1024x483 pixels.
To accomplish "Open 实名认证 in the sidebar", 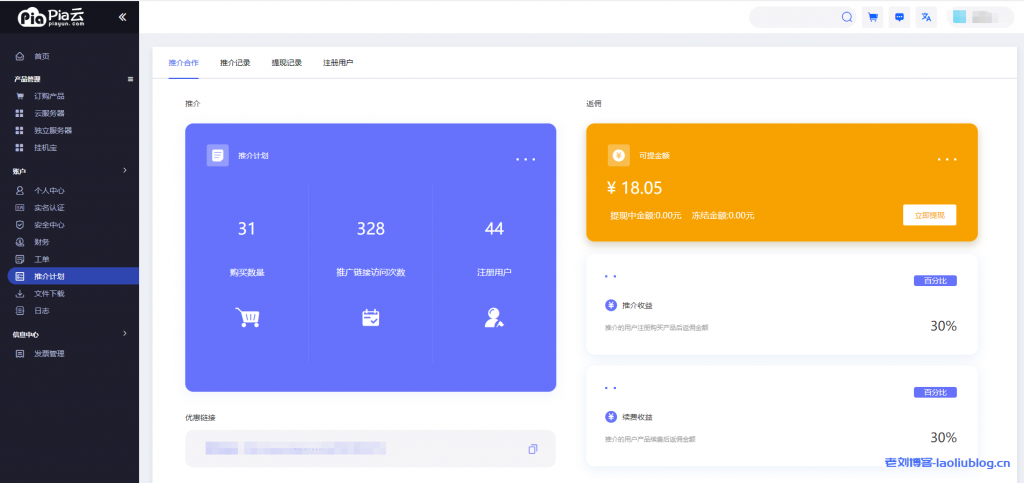I will tap(49, 207).
